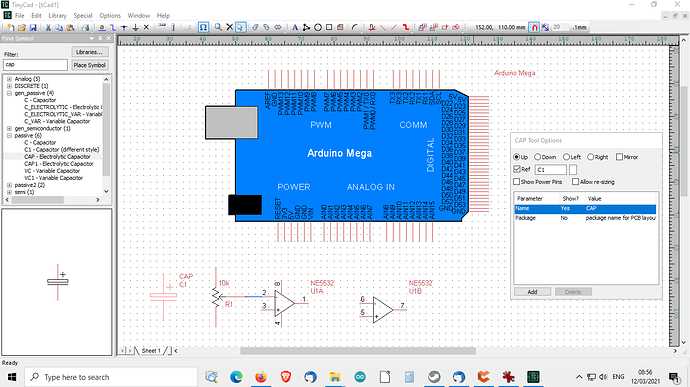Select the Right orientation radio button
The height and width of the screenshot is (387, 690).
[591, 157]
